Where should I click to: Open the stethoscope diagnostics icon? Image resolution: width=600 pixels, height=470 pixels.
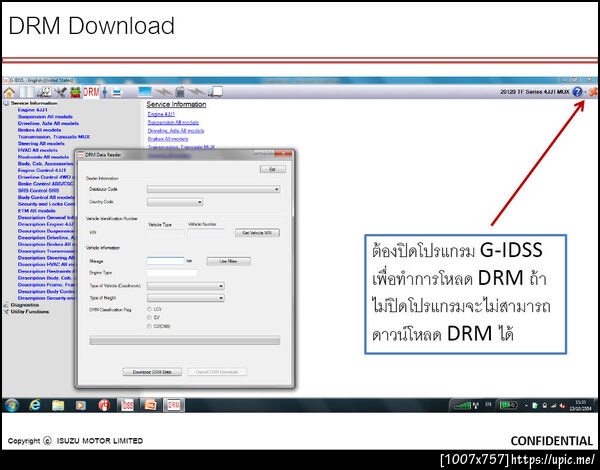coord(44,92)
